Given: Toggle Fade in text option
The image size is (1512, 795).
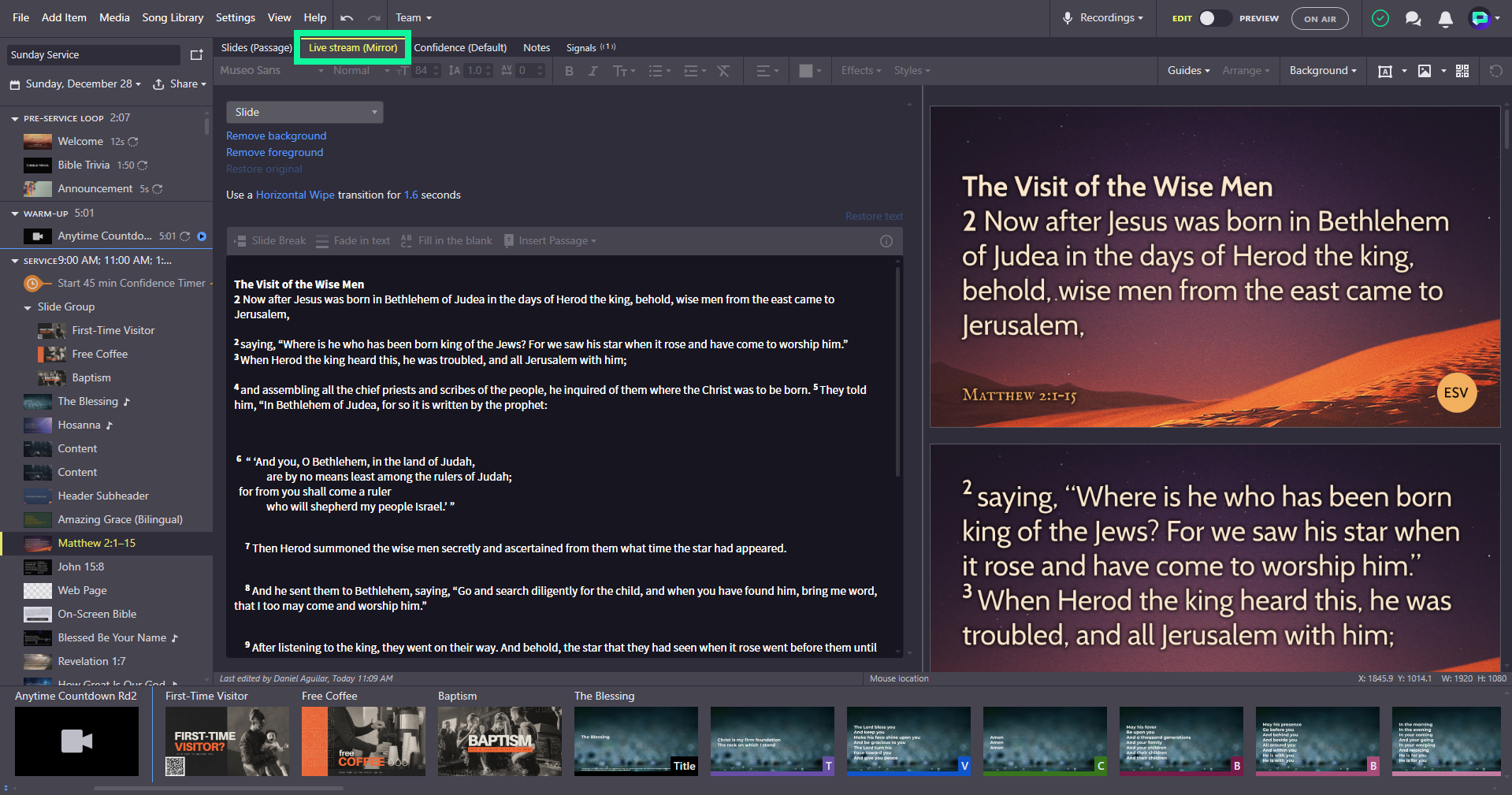Looking at the screenshot, I should point(353,241).
